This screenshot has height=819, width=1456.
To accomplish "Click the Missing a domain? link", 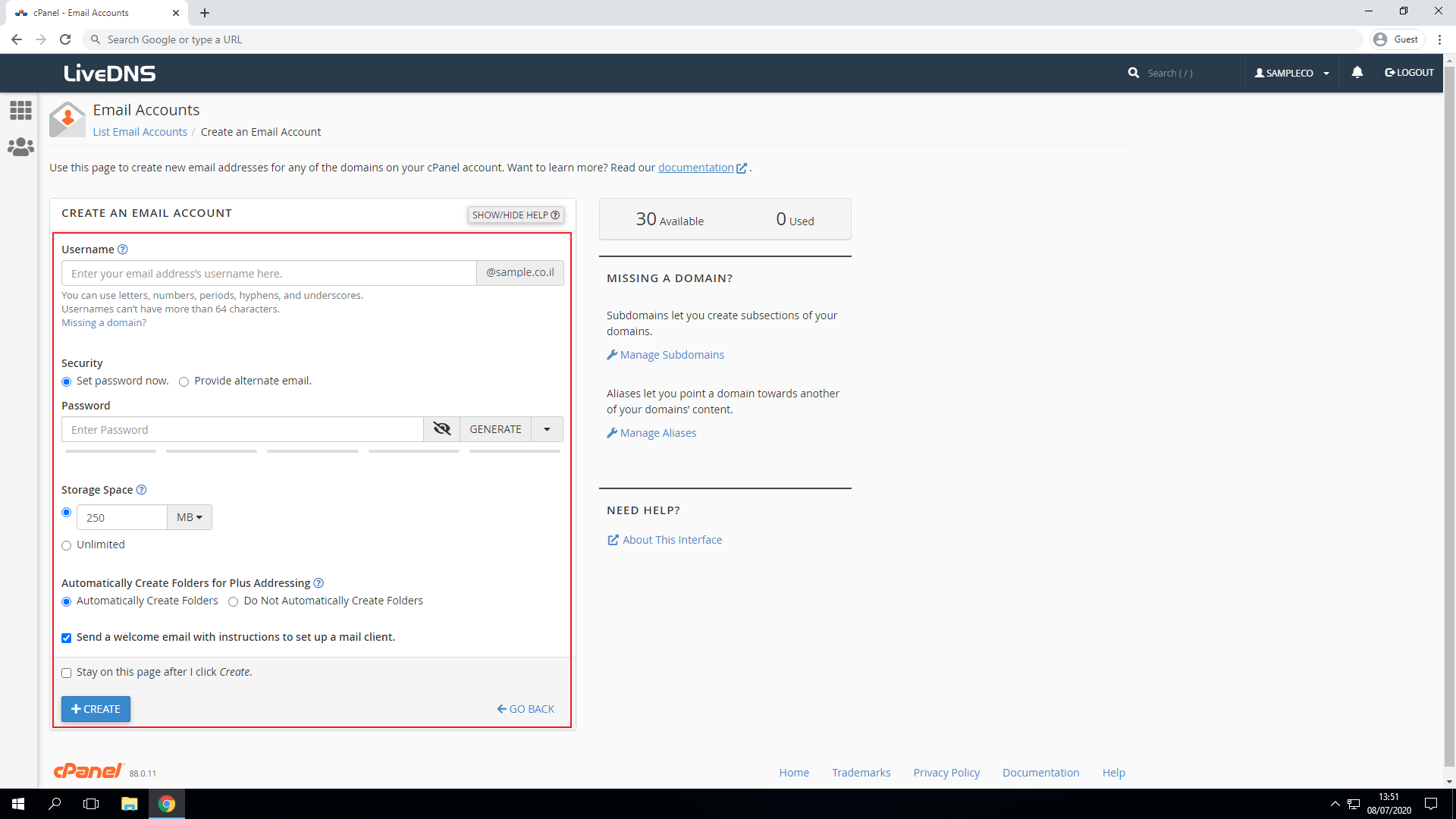I will coord(104,323).
